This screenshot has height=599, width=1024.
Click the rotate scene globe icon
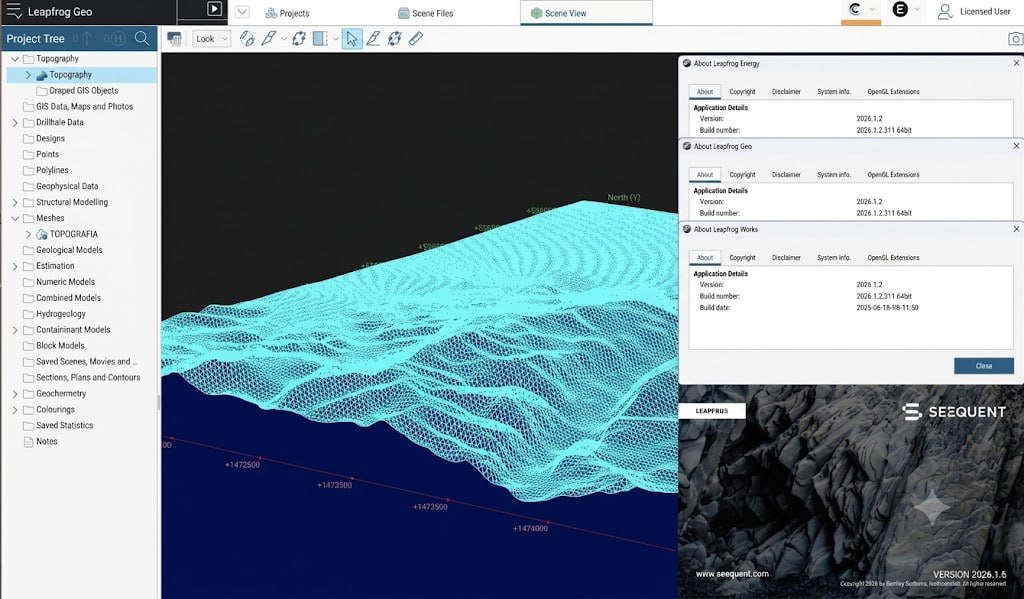(247, 39)
